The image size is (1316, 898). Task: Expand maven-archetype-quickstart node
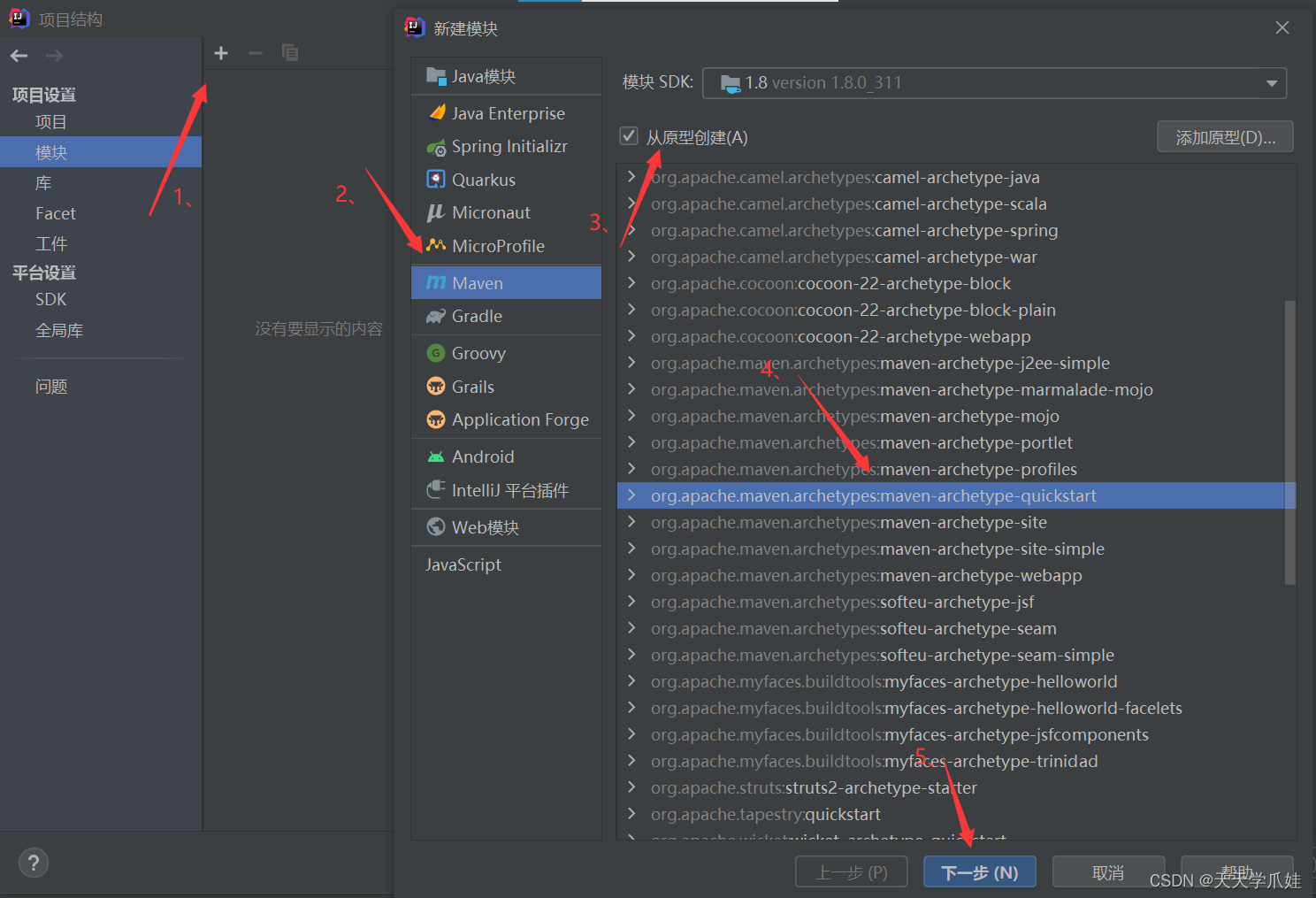[631, 495]
